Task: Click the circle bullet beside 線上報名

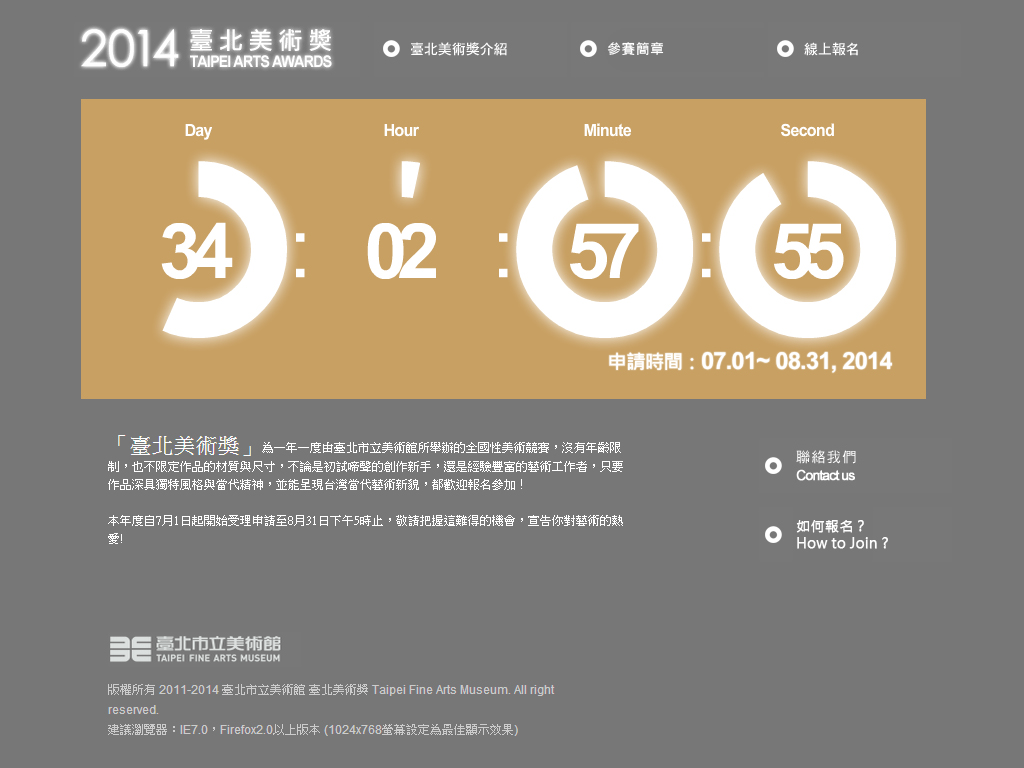Action: (785, 49)
